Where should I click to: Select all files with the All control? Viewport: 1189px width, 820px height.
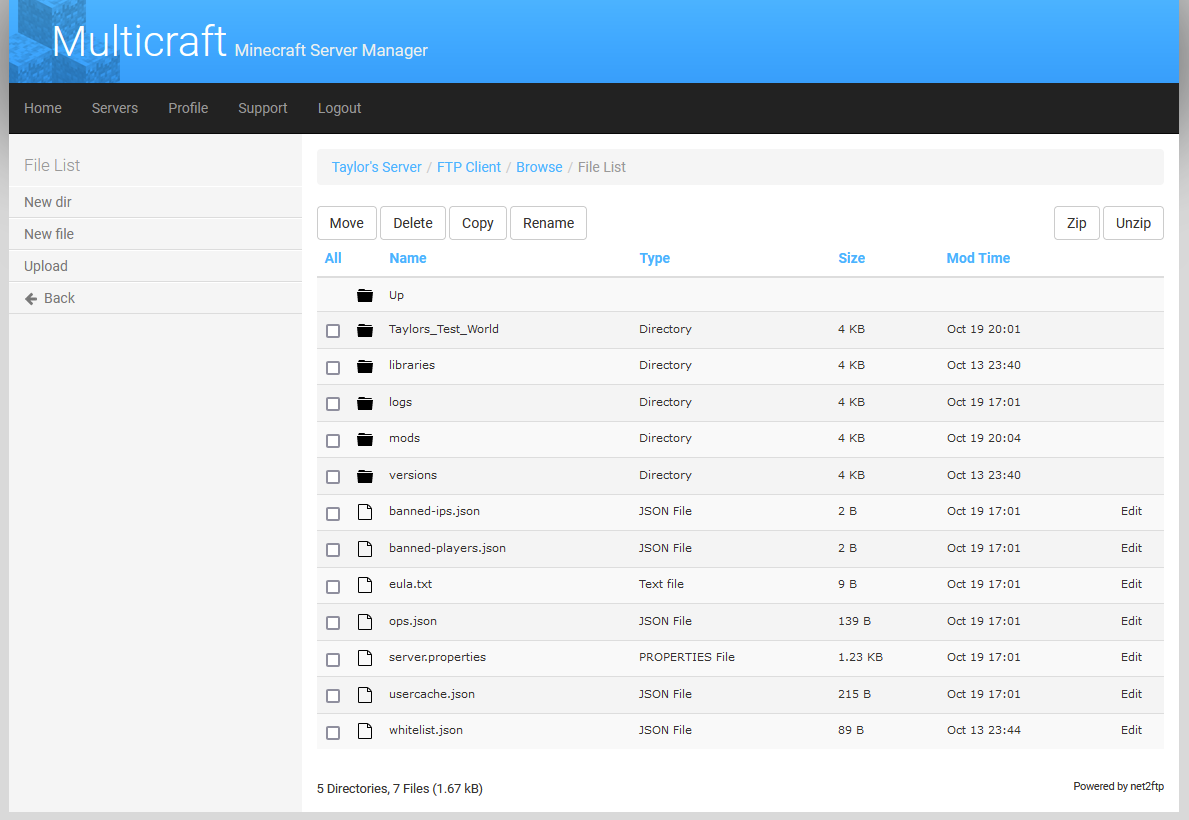pos(333,258)
